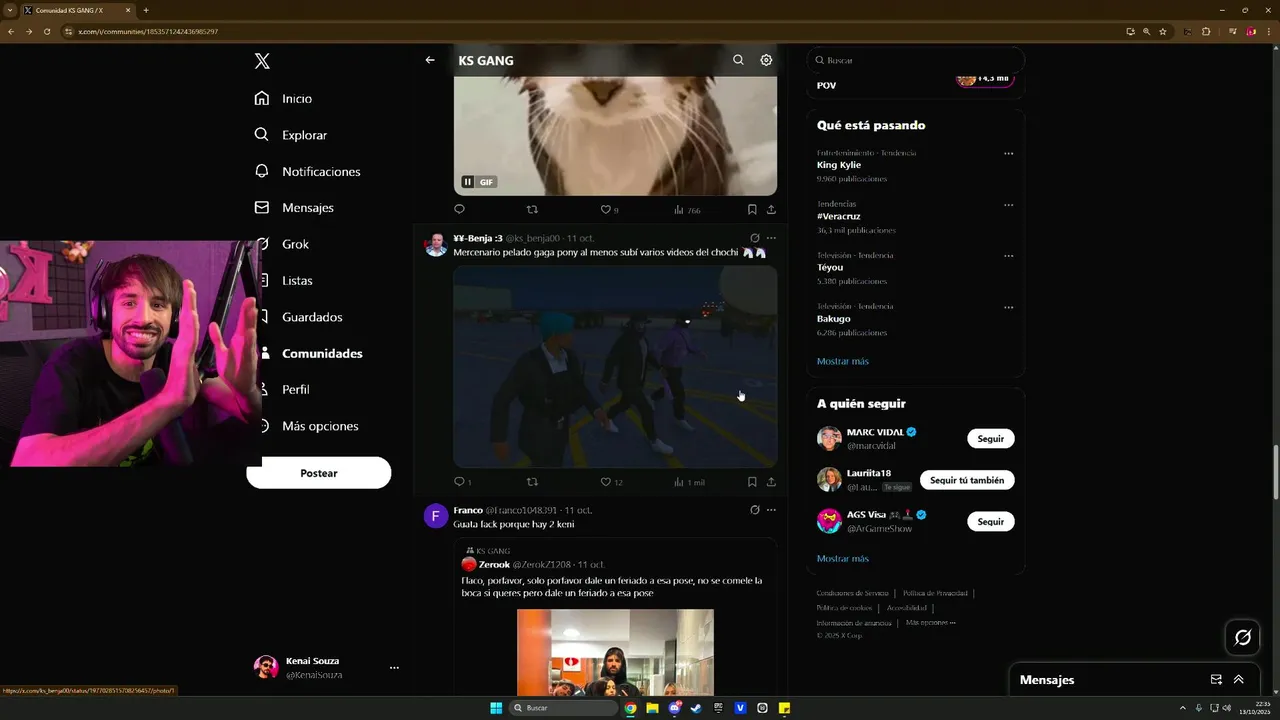Viewport: 1280px width, 720px height.
Task: Share Benja's post
Action: coord(771,482)
